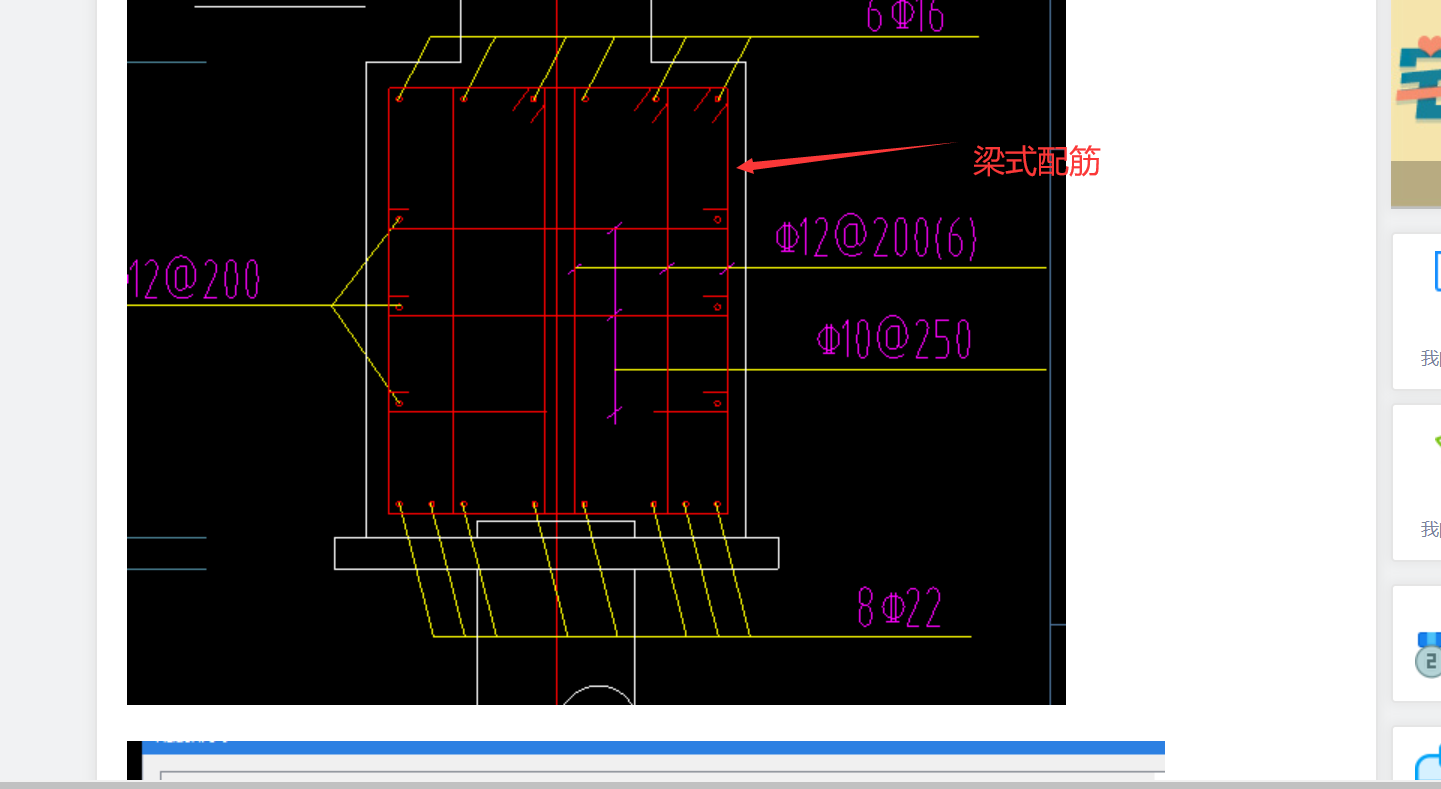
Task: Open the sidebar promotional banner image
Action: pyautogui.click(x=1416, y=103)
